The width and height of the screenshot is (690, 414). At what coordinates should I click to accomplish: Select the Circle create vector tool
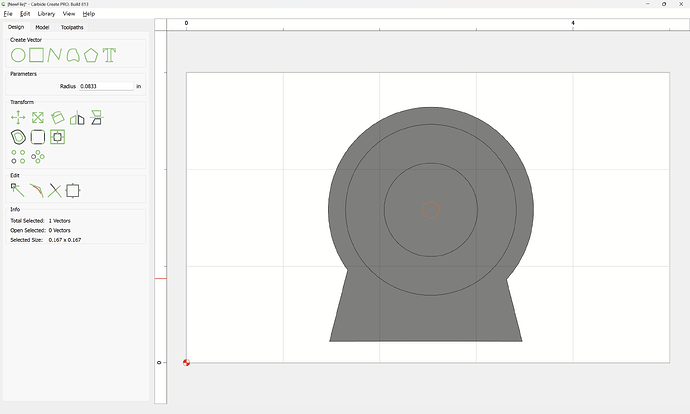coord(18,55)
